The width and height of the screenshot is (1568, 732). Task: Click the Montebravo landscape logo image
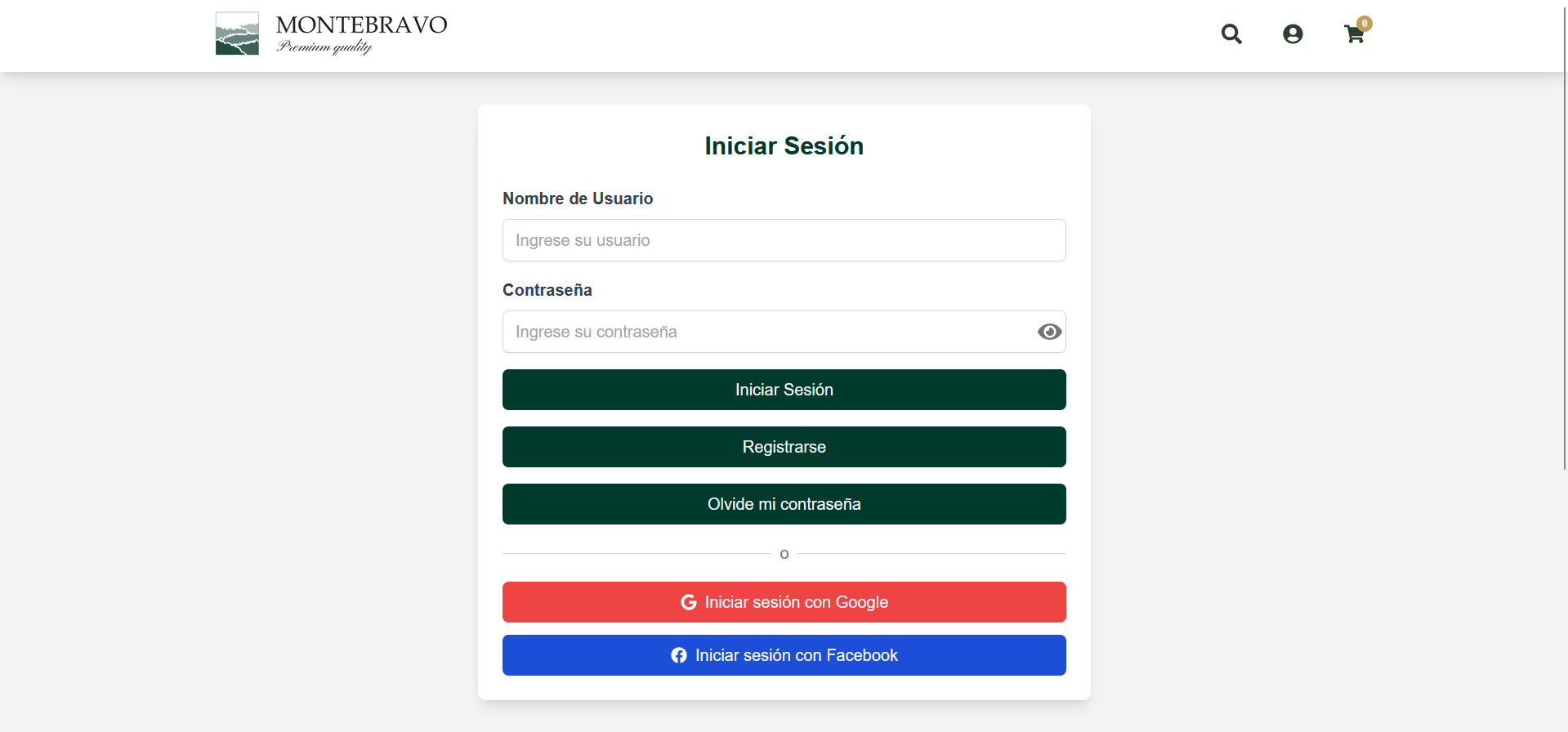(x=237, y=33)
